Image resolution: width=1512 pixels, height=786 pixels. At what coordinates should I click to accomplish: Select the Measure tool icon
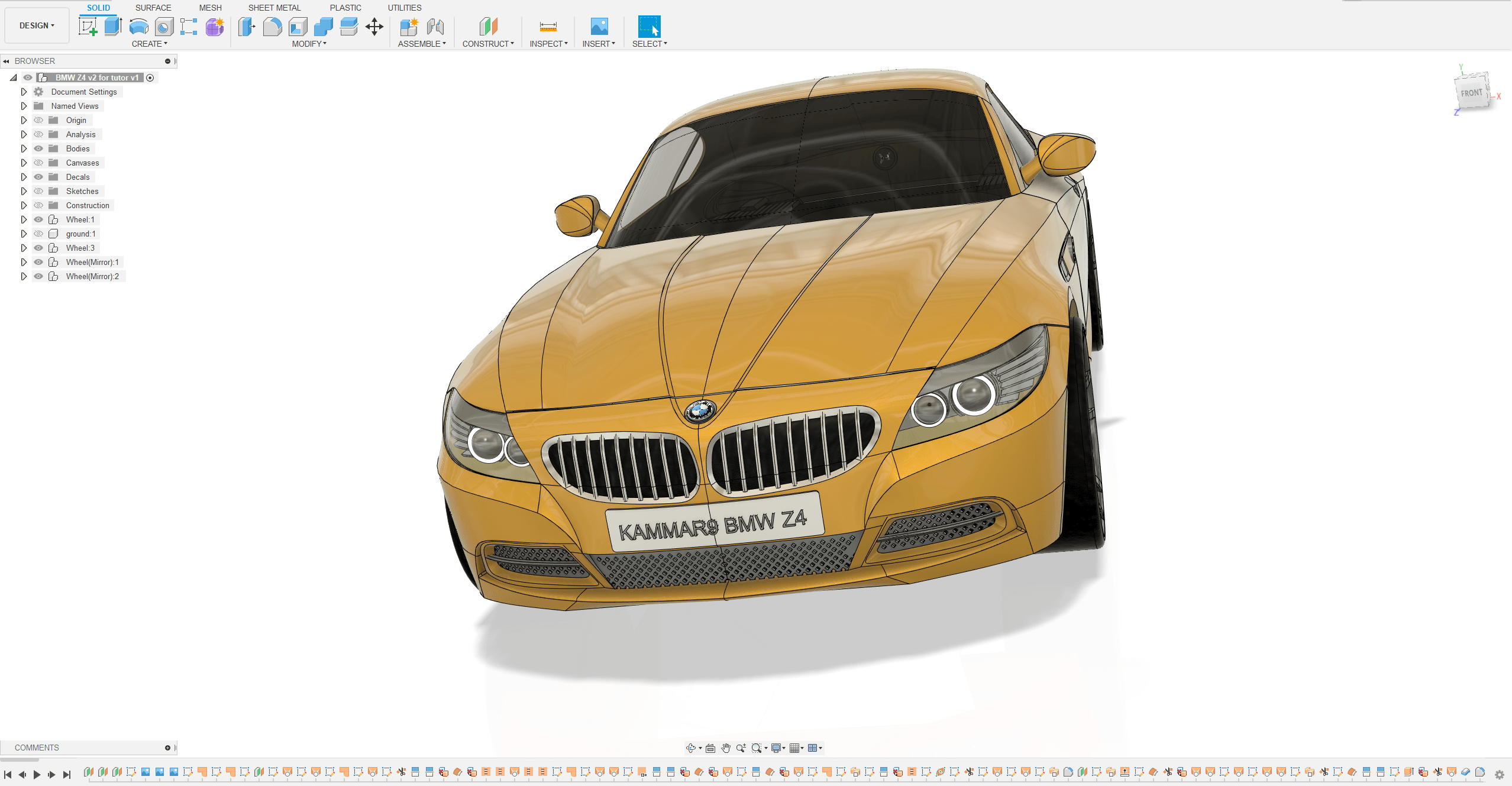(548, 27)
